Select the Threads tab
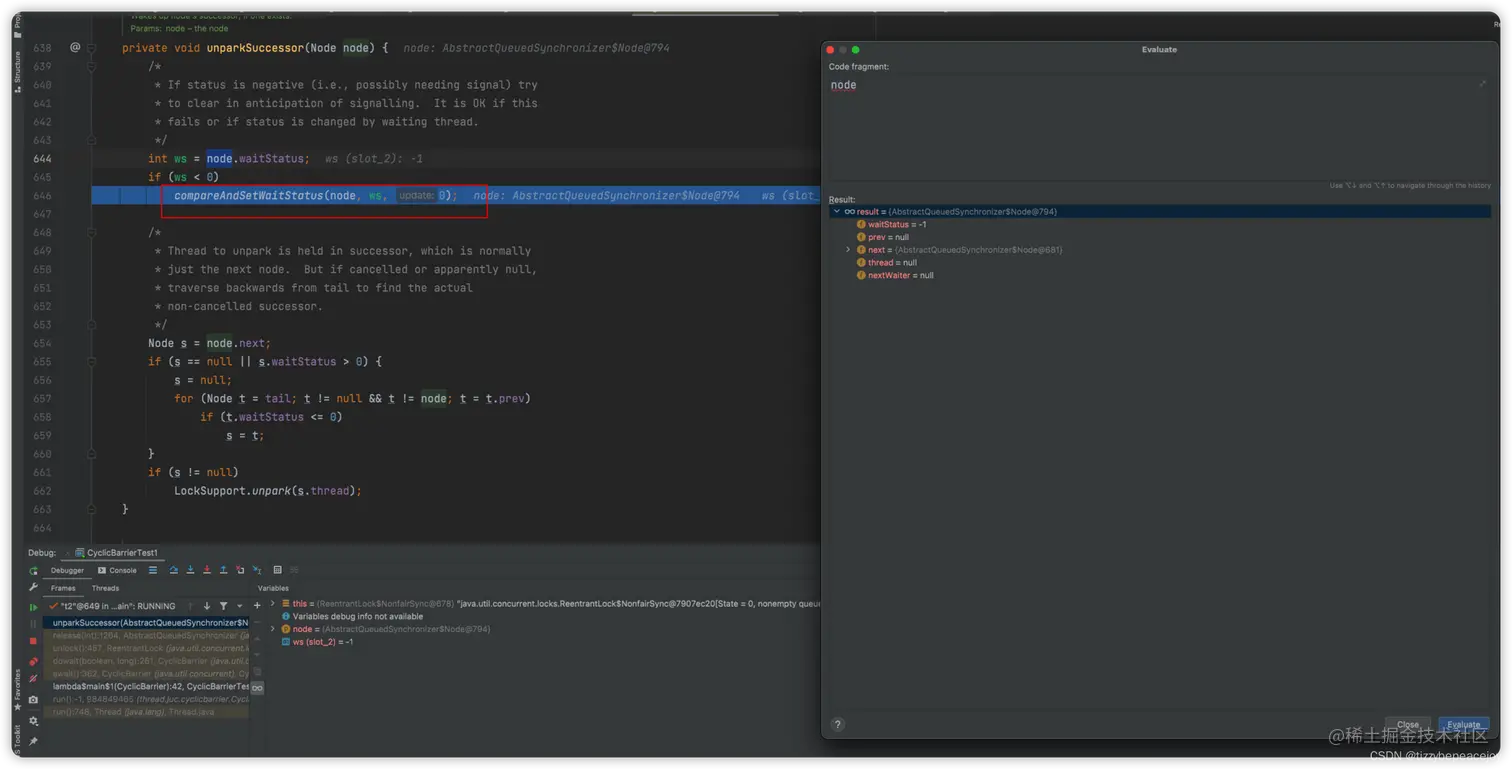This screenshot has width=1512, height=769. tap(105, 588)
